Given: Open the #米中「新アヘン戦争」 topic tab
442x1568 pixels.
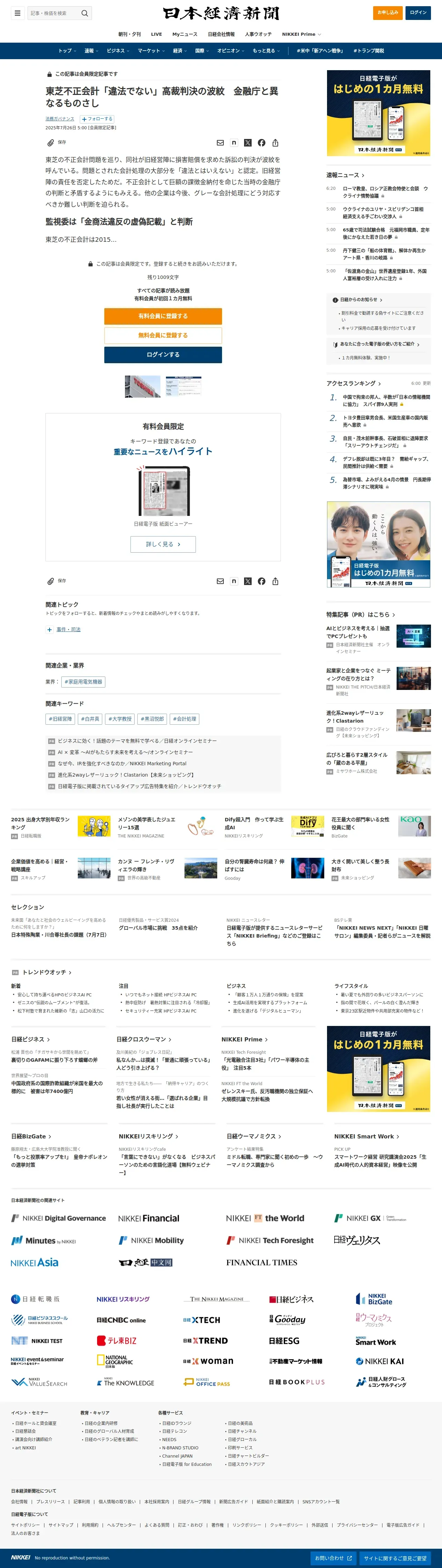Looking at the screenshot, I should click(x=320, y=51).
